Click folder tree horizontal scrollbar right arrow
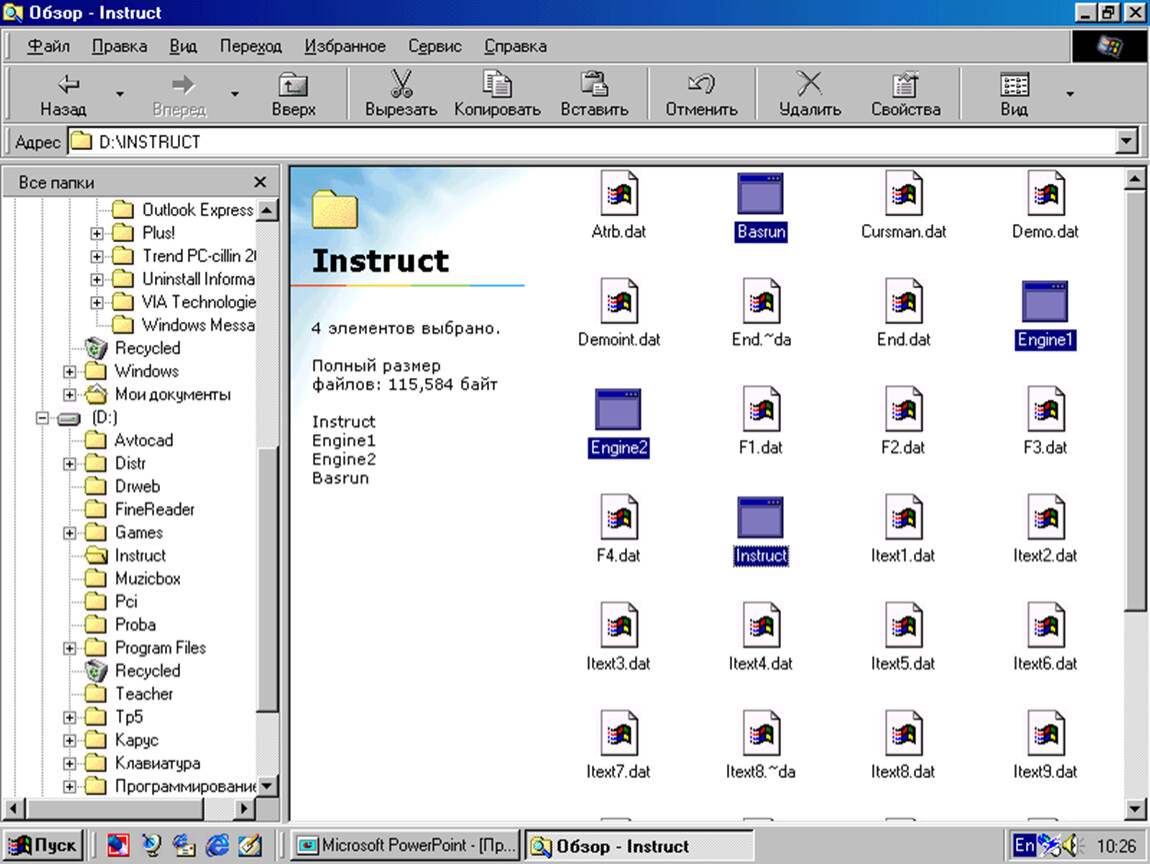The height and width of the screenshot is (864, 1150). [245, 809]
